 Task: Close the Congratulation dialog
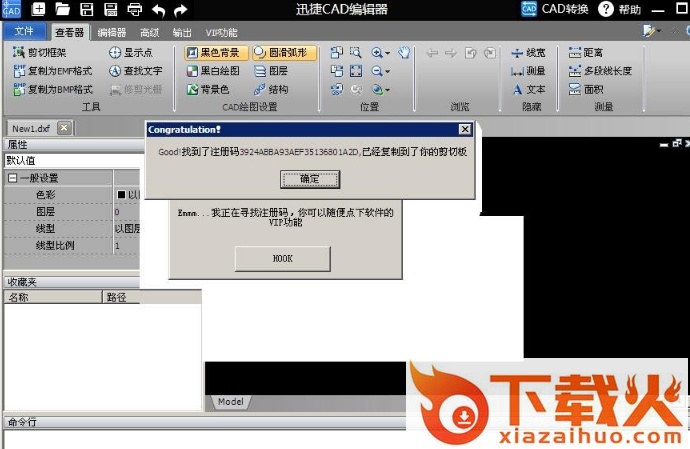pos(465,129)
